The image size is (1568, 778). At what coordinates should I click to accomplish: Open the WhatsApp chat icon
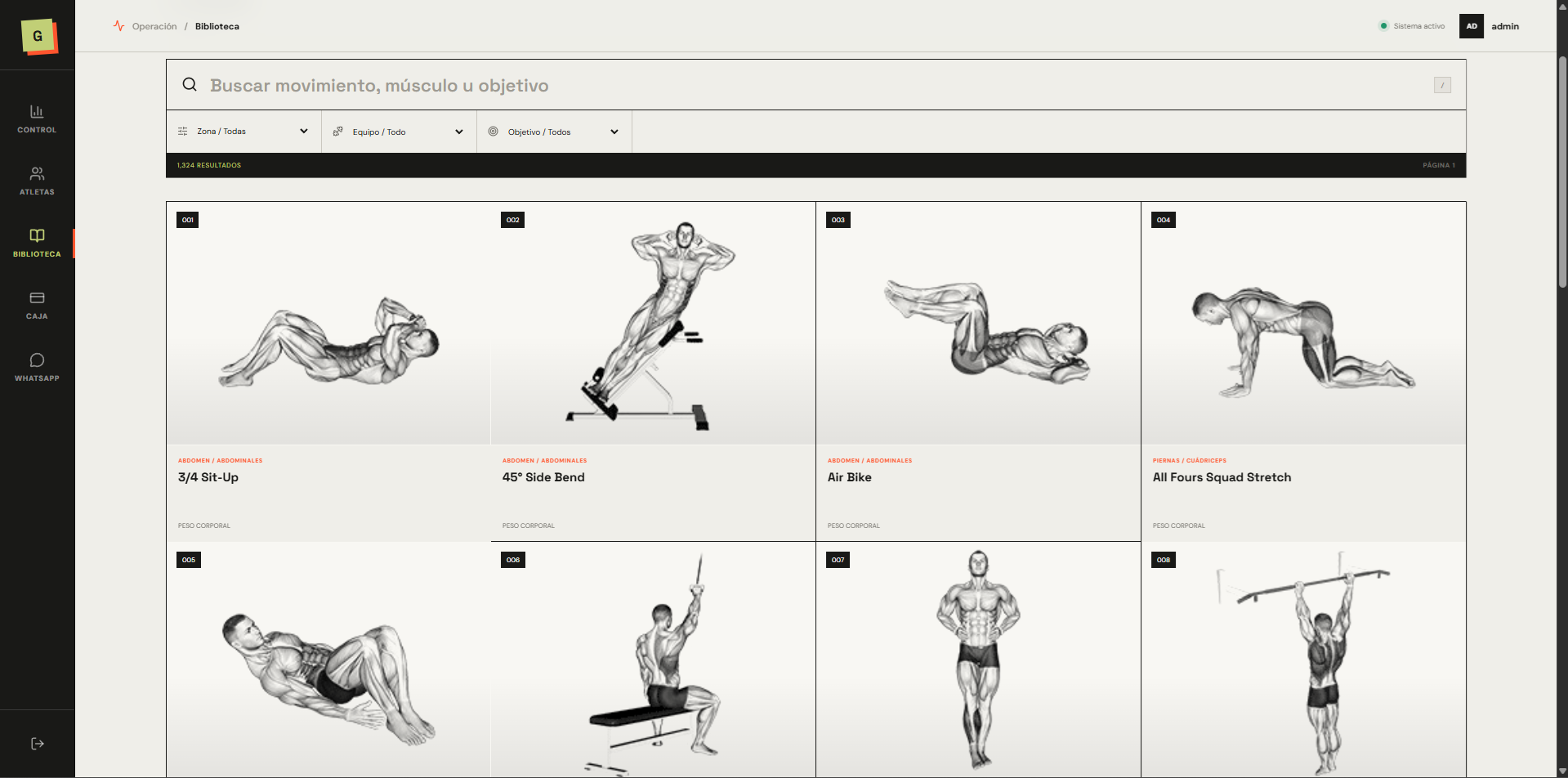(37, 360)
